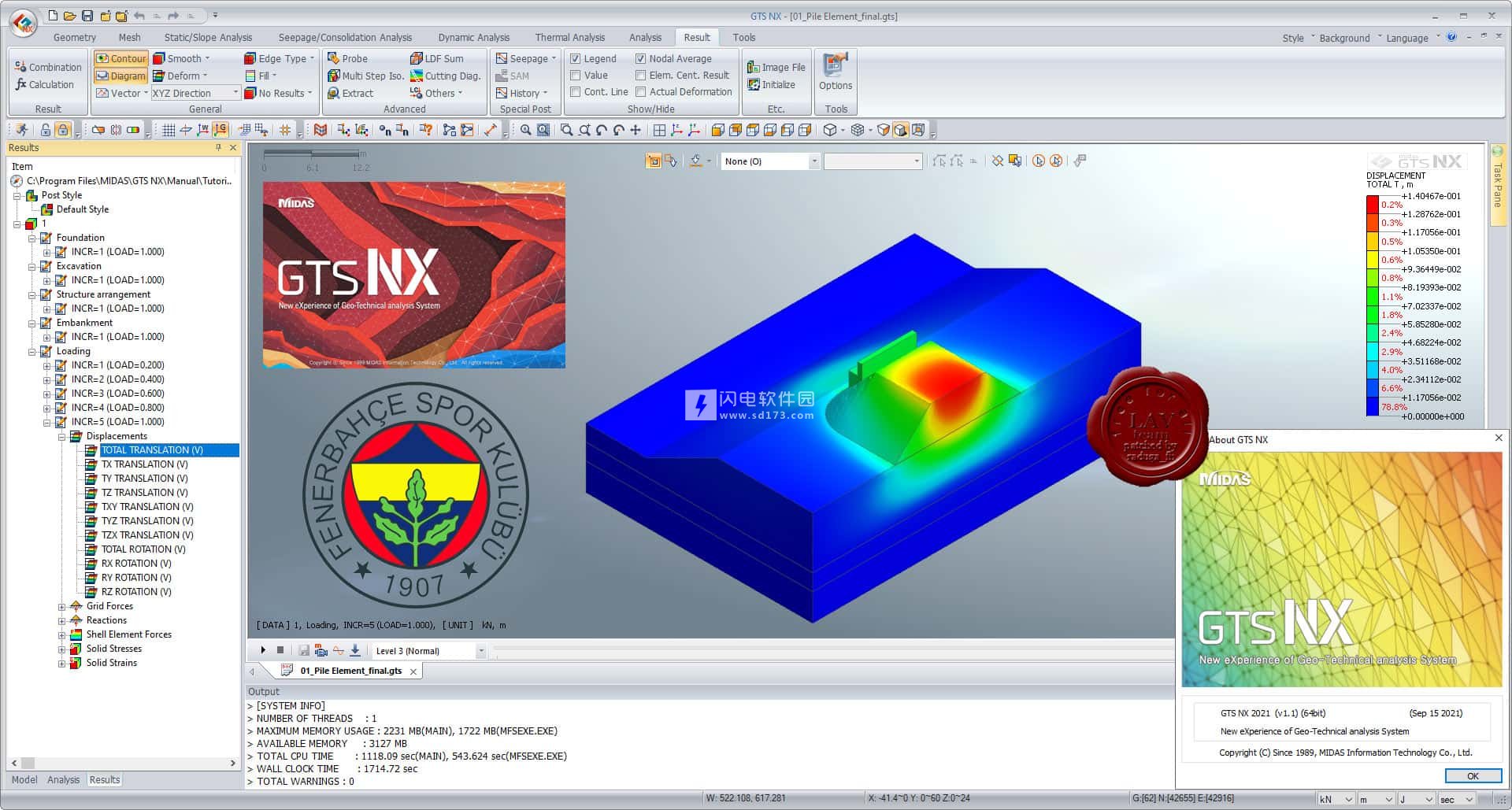This screenshot has width=1512, height=810.
Task: Click the save animation disk icon
Action: (303, 650)
